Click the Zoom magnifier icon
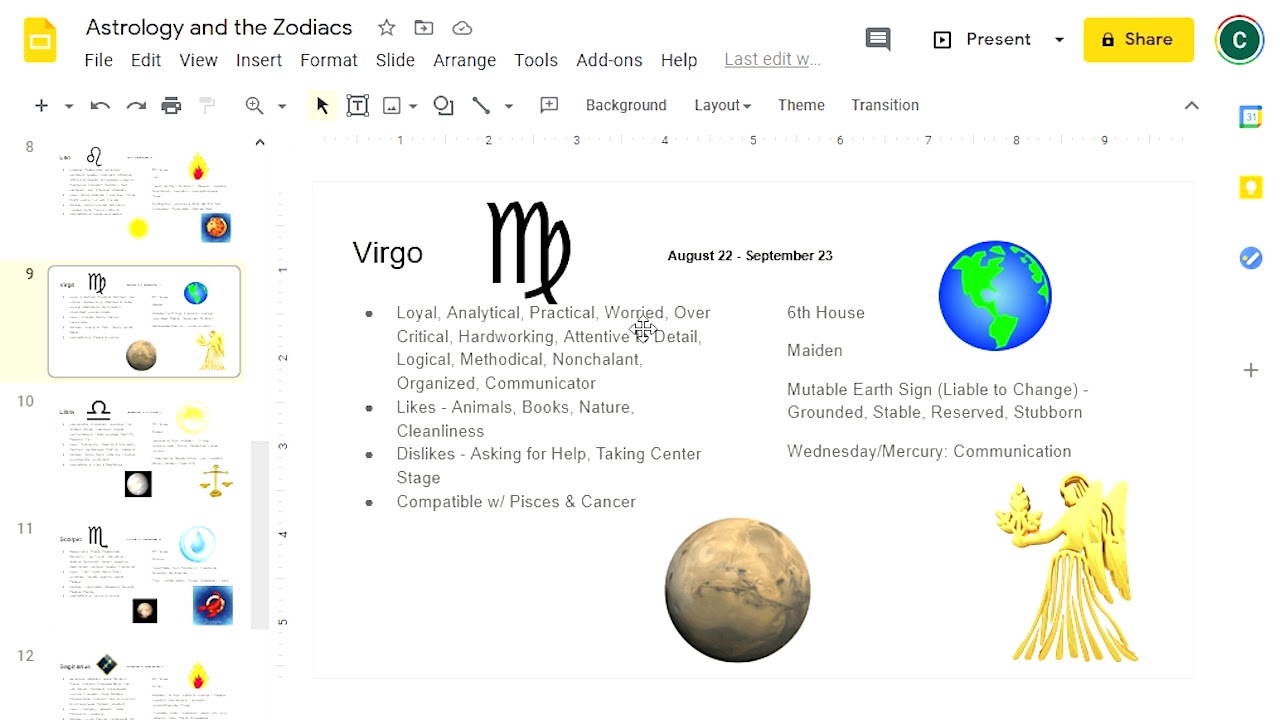 click(255, 105)
